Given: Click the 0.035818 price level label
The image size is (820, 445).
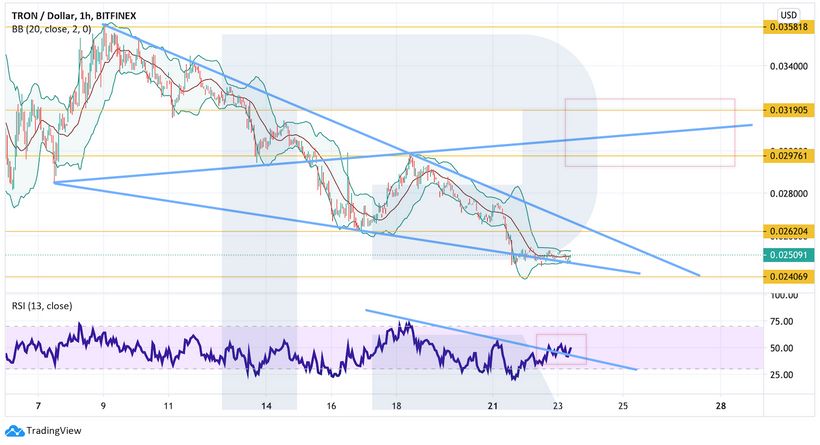Looking at the screenshot, I should (x=786, y=27).
